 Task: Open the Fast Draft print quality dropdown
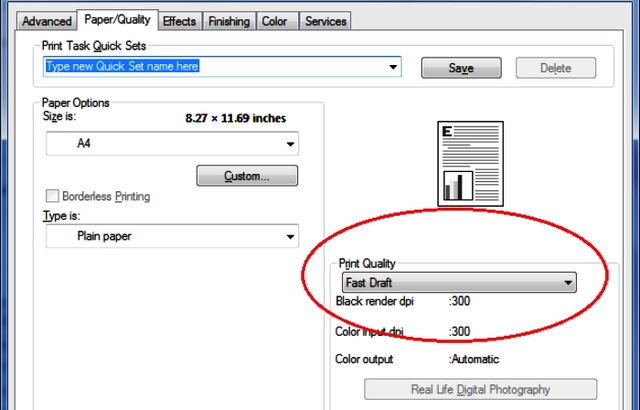pyautogui.click(x=459, y=283)
